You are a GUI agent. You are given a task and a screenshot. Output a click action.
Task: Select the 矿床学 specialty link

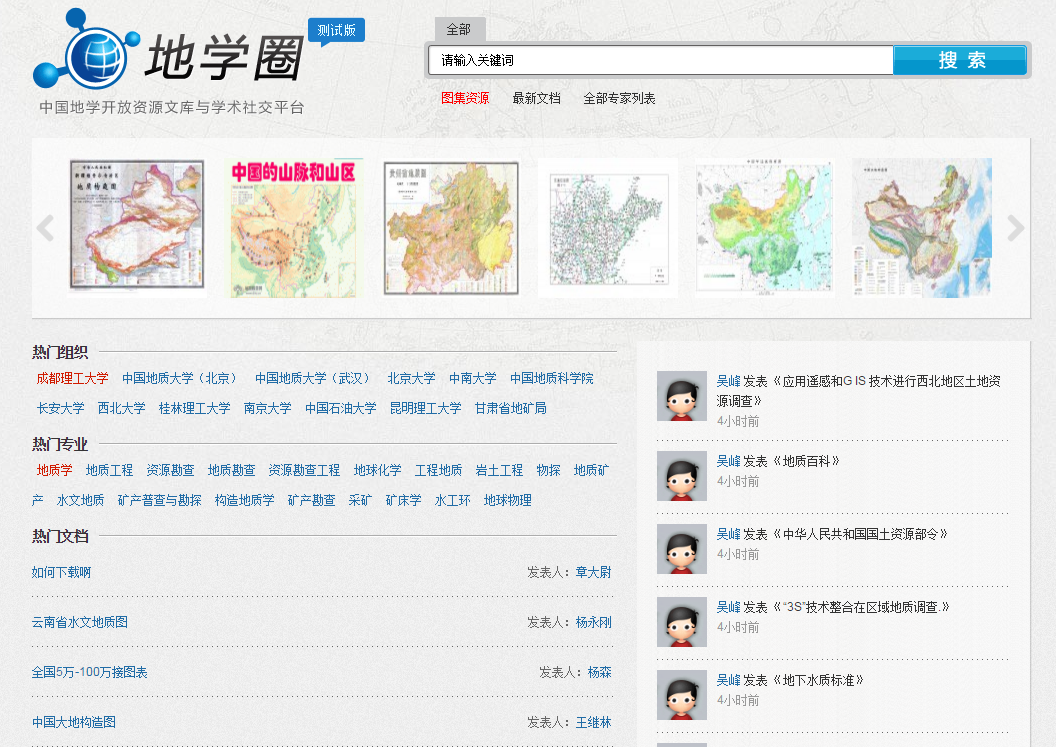pos(403,500)
